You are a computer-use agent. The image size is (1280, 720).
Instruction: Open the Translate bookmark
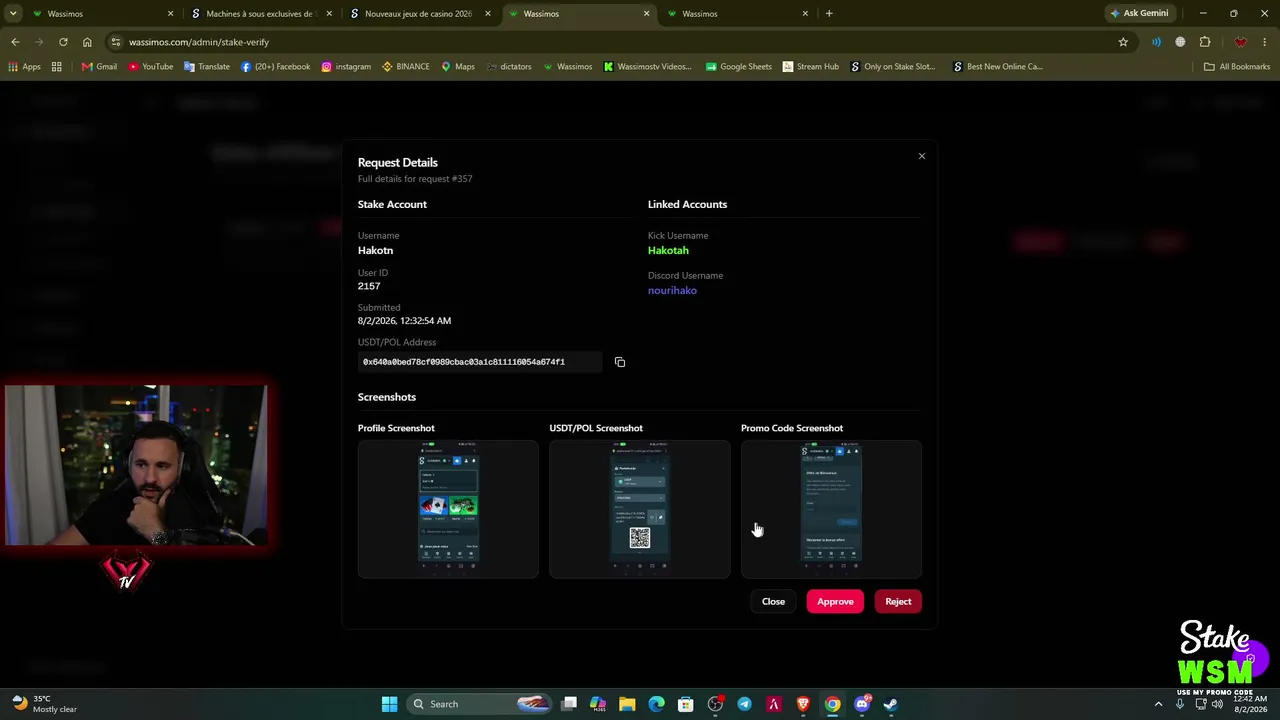(206, 67)
